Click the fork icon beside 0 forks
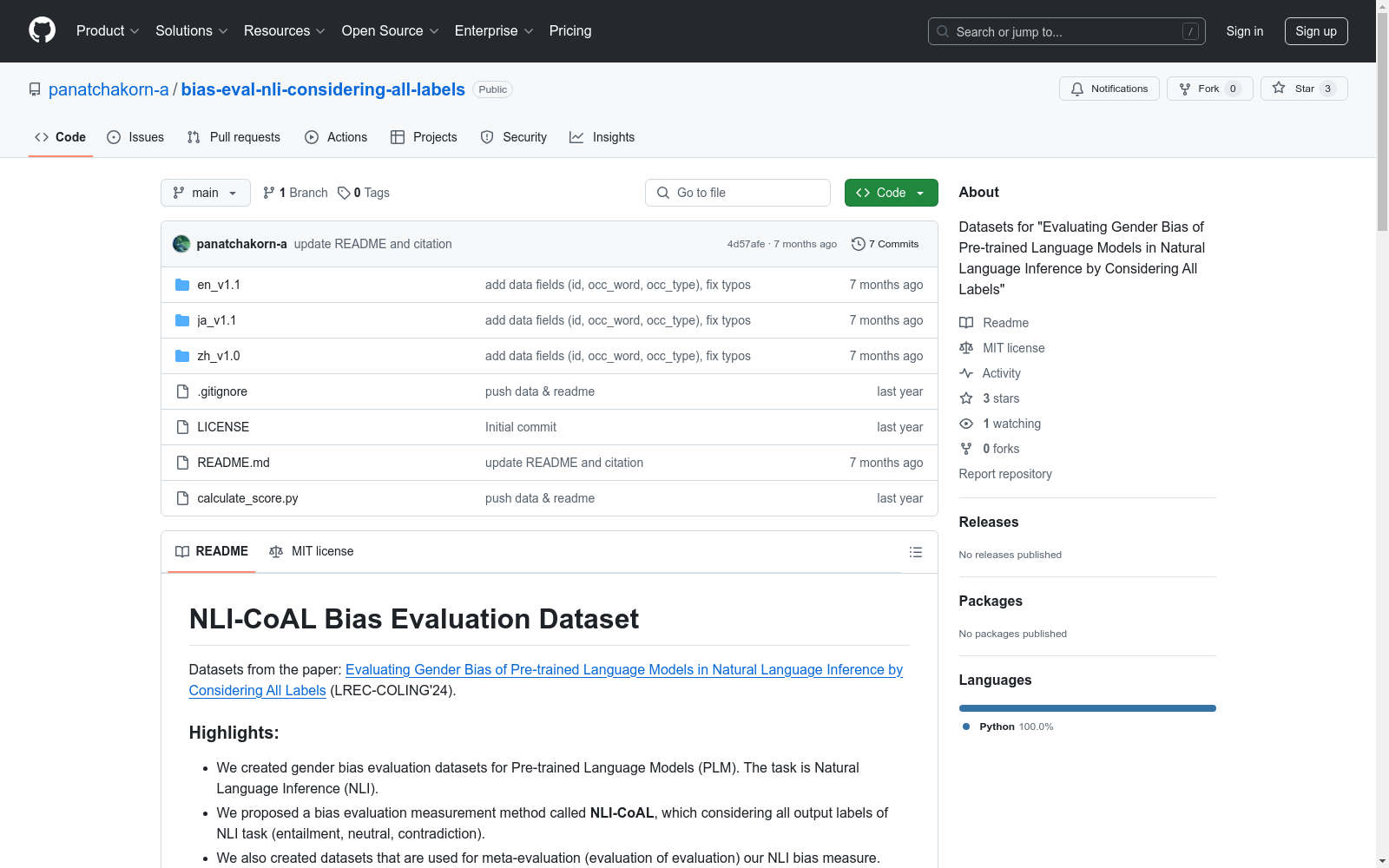This screenshot has width=1389, height=868. pos(966,449)
